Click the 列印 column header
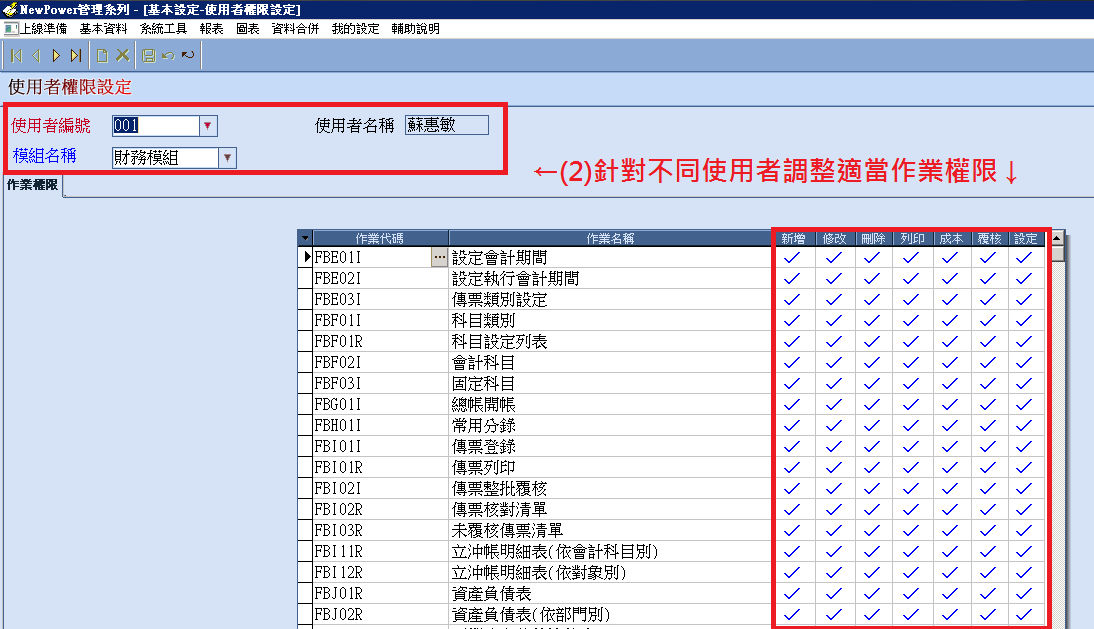Image resolution: width=1094 pixels, height=629 pixels. tap(911, 238)
